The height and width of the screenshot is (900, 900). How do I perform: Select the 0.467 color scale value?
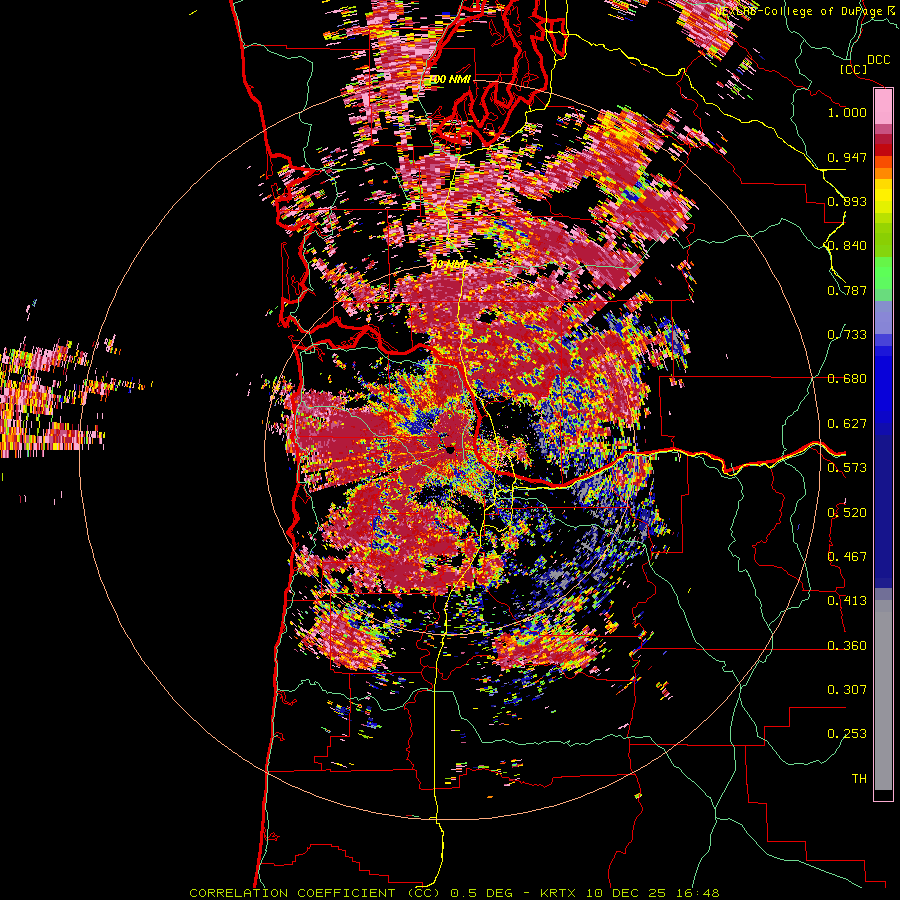tap(847, 557)
